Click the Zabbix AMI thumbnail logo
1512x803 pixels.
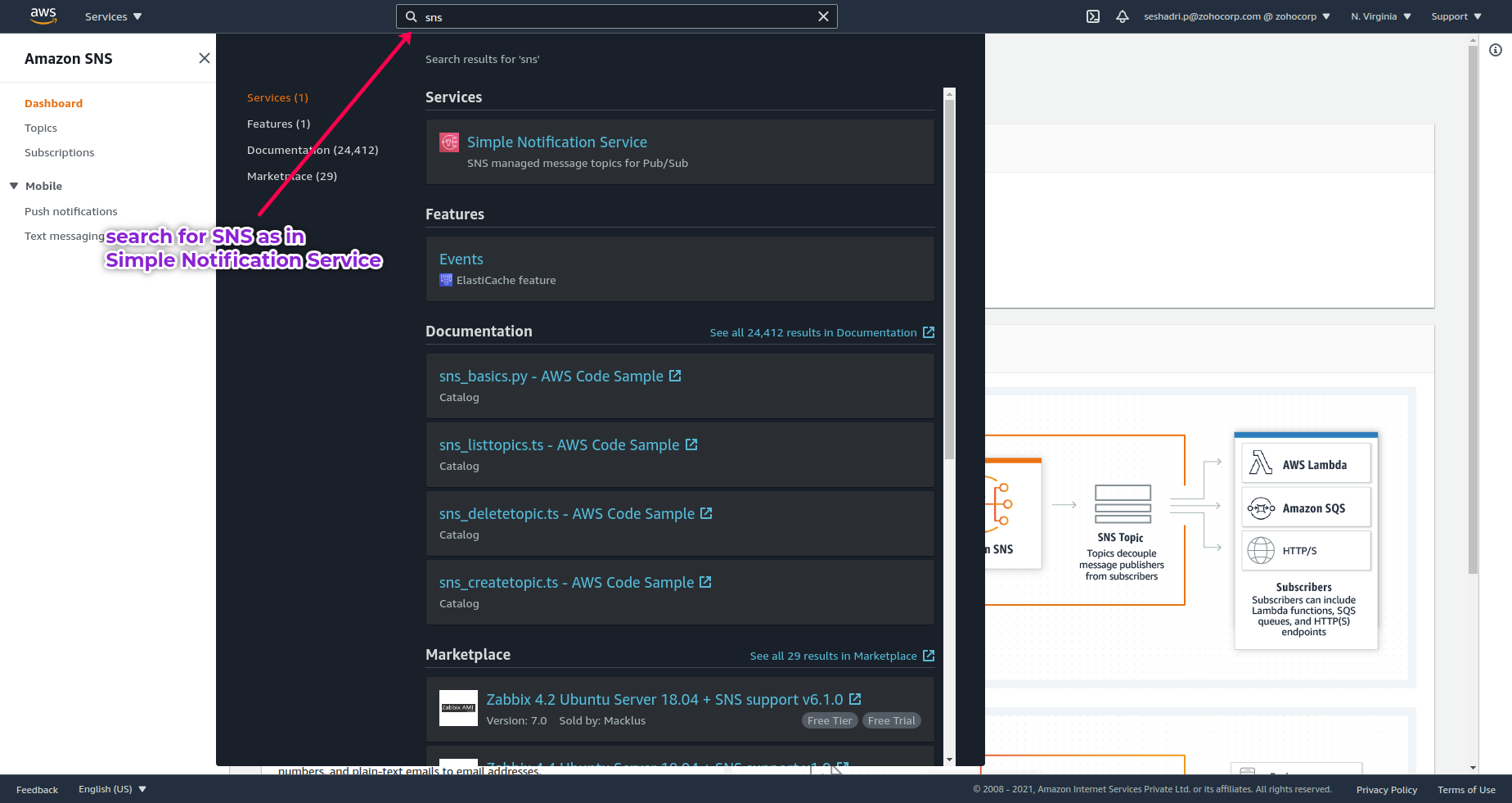pos(458,708)
